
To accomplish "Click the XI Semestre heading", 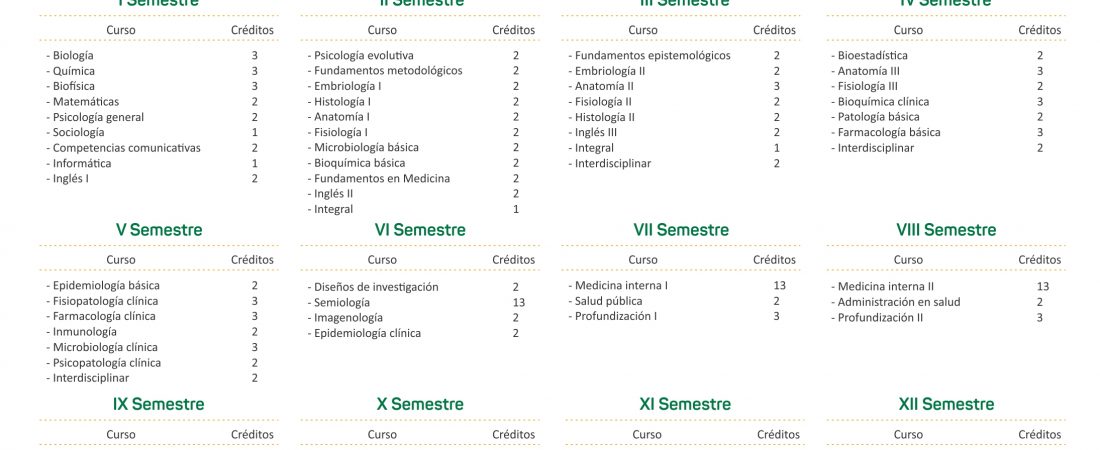I will click(685, 404).
